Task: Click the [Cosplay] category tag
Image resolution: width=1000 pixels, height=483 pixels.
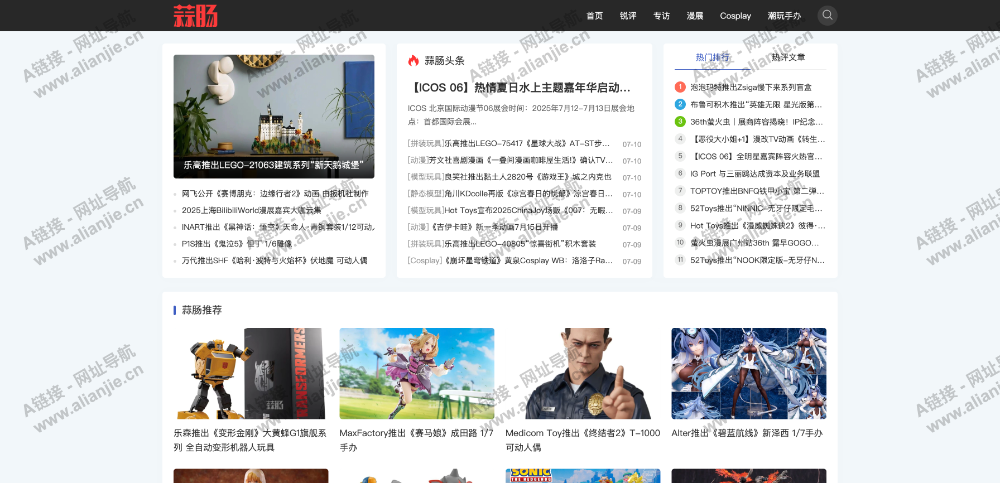Action: pos(425,260)
